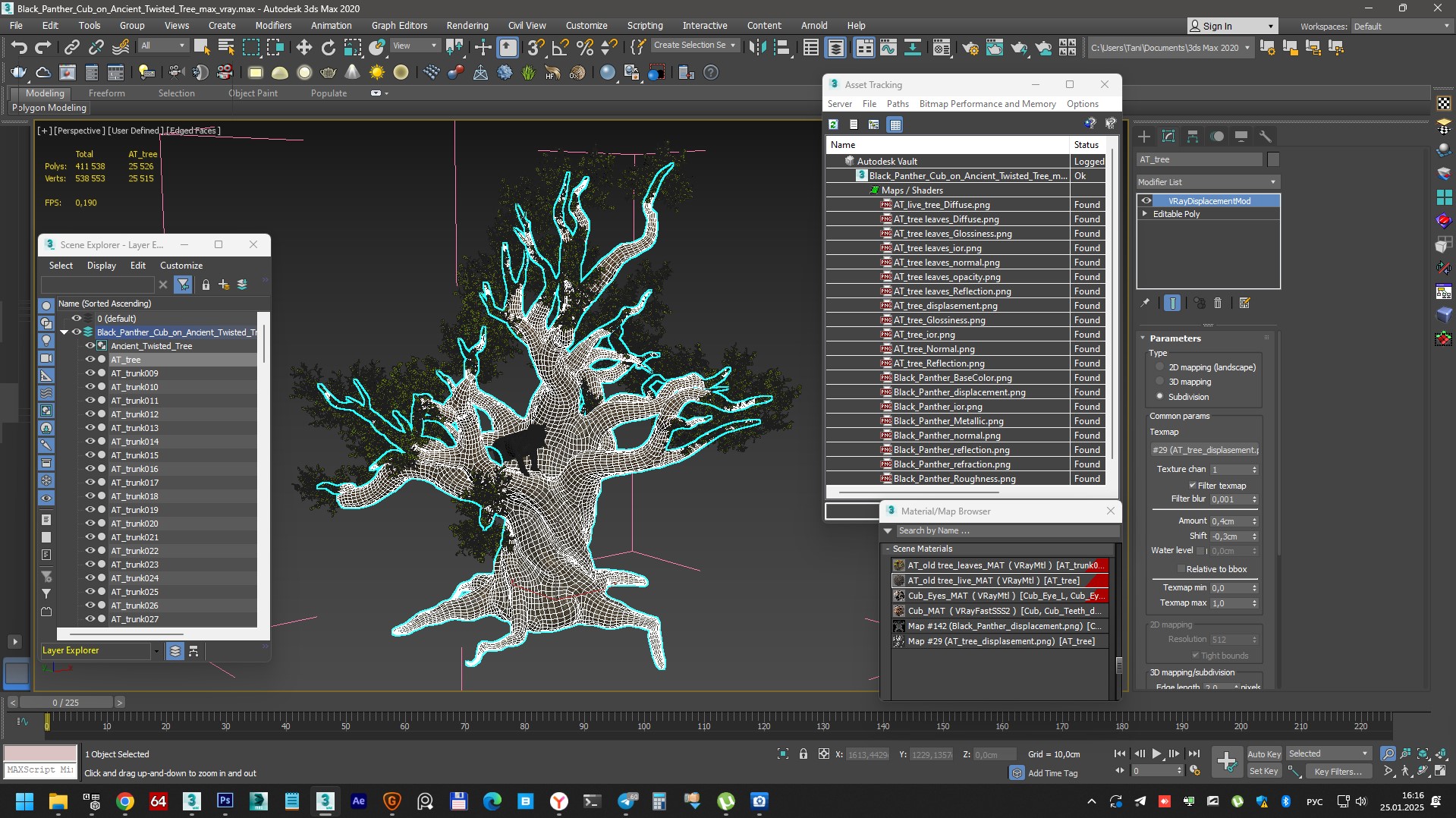This screenshot has width=1456, height=818.
Task: Click play animation button
Action: tap(1156, 754)
